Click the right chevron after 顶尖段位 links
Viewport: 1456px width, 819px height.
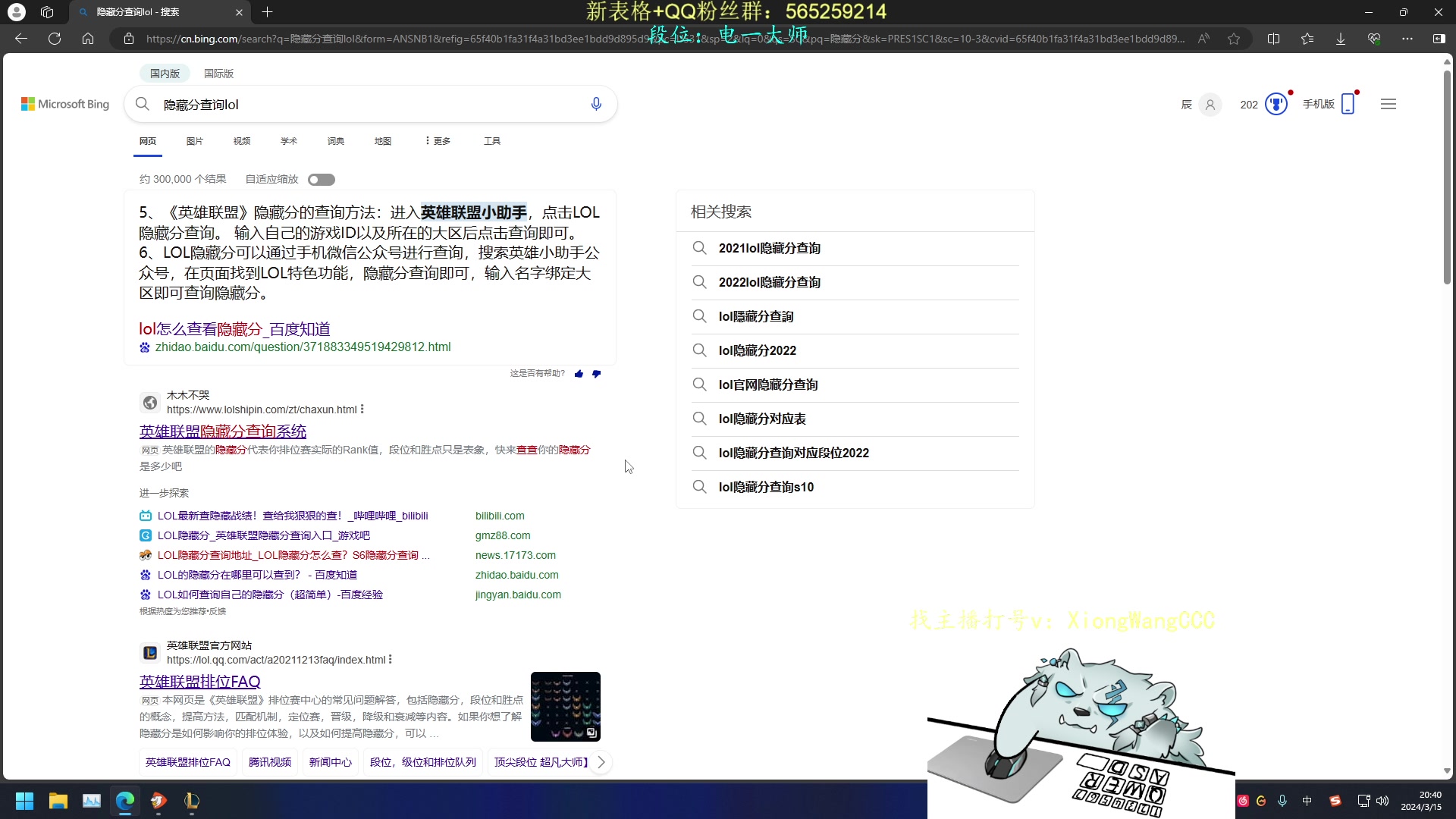coord(601,762)
